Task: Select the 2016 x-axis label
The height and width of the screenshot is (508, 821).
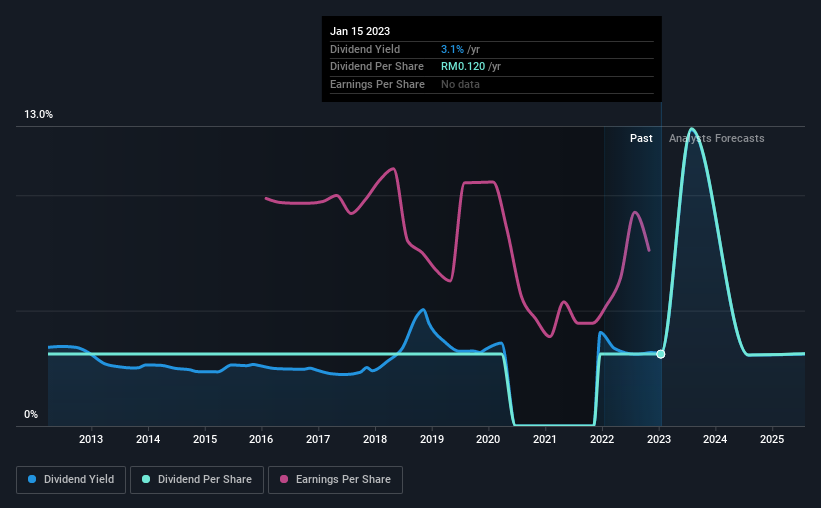Action: pos(261,439)
